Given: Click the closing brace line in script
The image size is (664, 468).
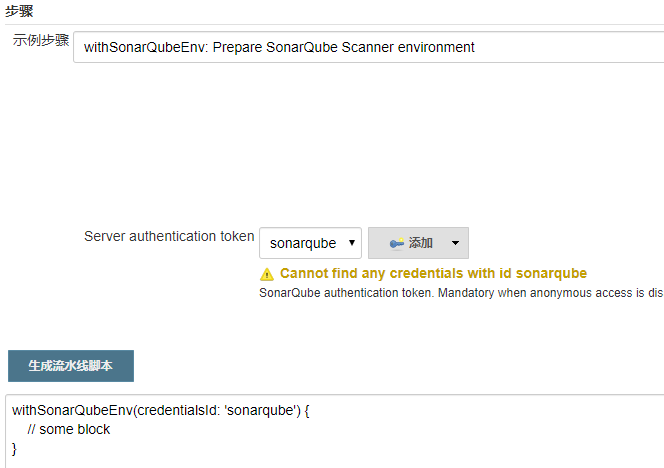Looking at the screenshot, I should tap(15, 449).
